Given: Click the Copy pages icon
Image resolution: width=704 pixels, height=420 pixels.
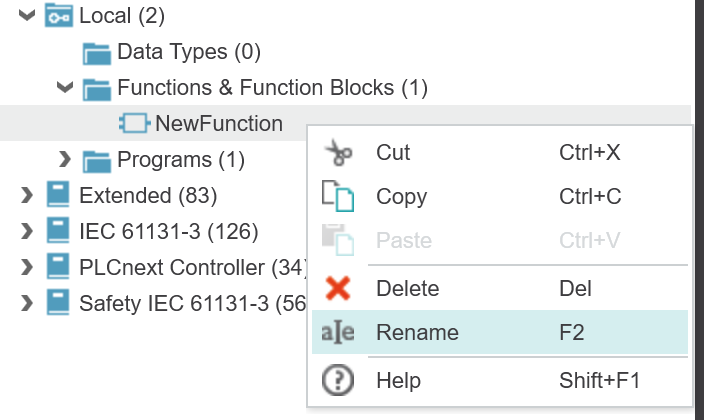Looking at the screenshot, I should point(338,196).
